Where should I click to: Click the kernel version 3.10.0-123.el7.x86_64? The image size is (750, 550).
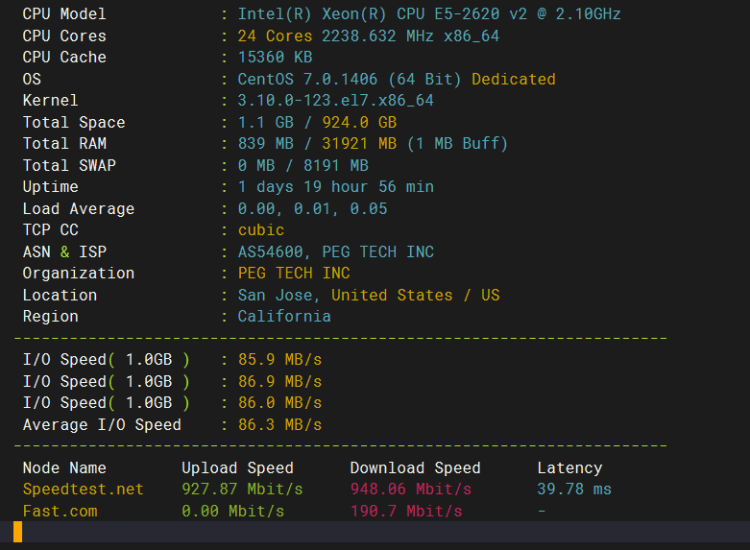tap(335, 101)
